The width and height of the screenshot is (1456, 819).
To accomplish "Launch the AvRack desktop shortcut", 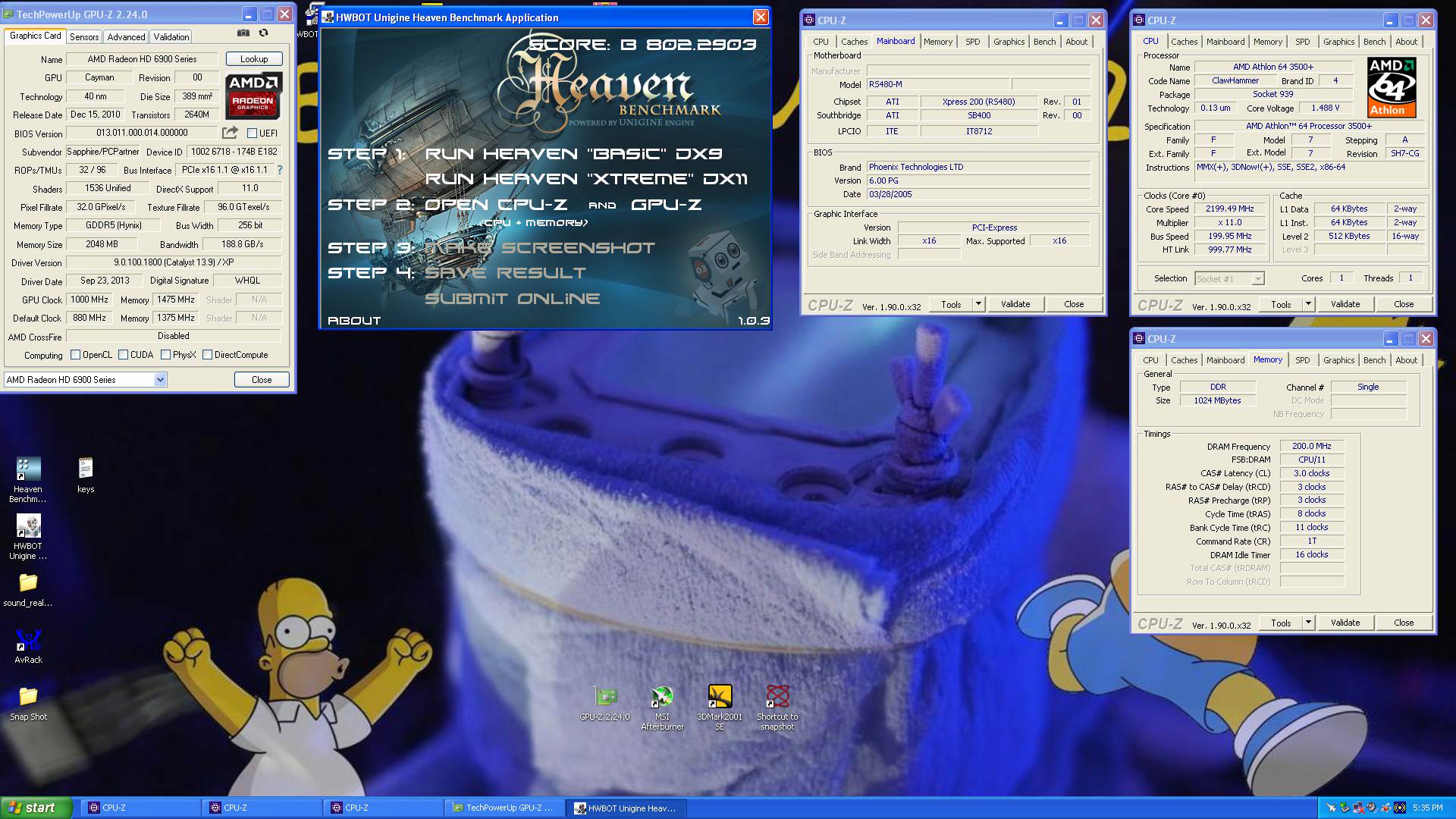I will [x=28, y=647].
